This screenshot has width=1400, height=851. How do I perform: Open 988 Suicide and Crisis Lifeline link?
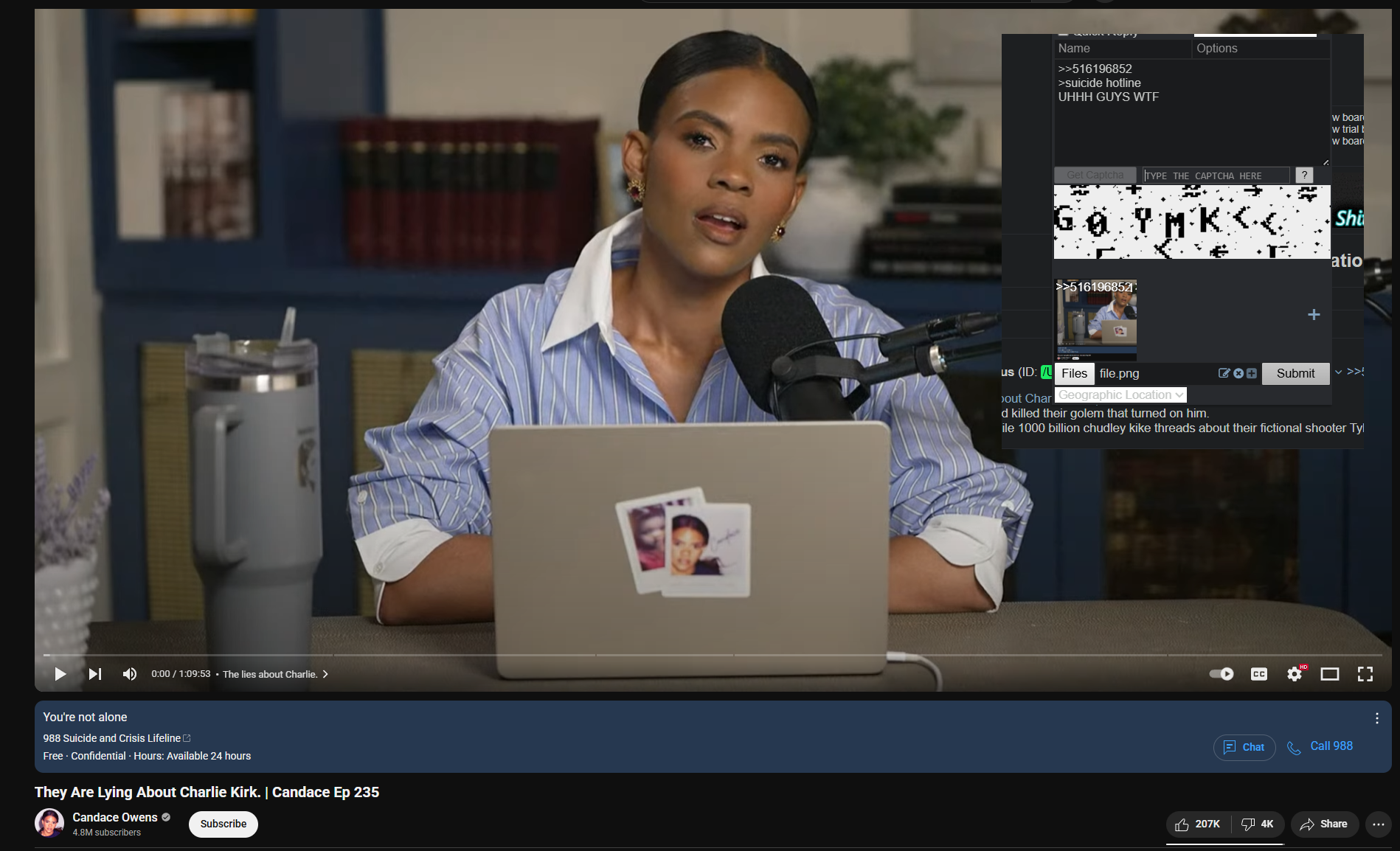(117, 738)
